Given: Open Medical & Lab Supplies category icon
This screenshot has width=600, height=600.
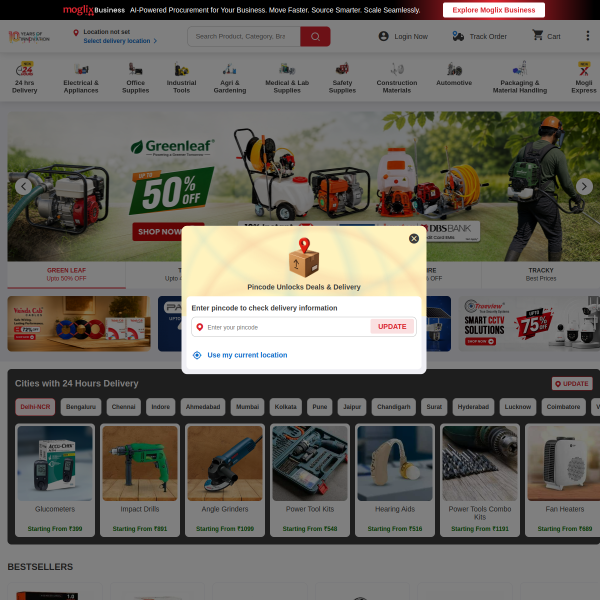Looking at the screenshot, I should coord(287,69).
